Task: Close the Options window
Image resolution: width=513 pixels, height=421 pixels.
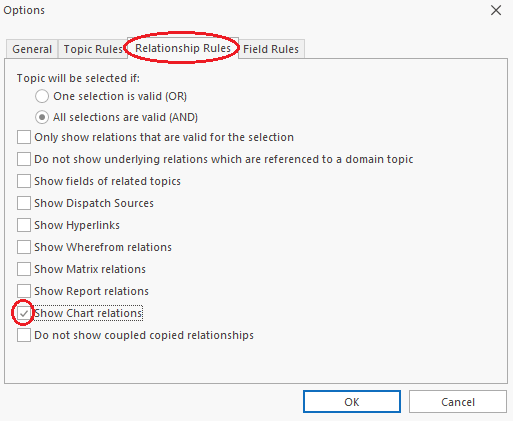Action: point(496,10)
